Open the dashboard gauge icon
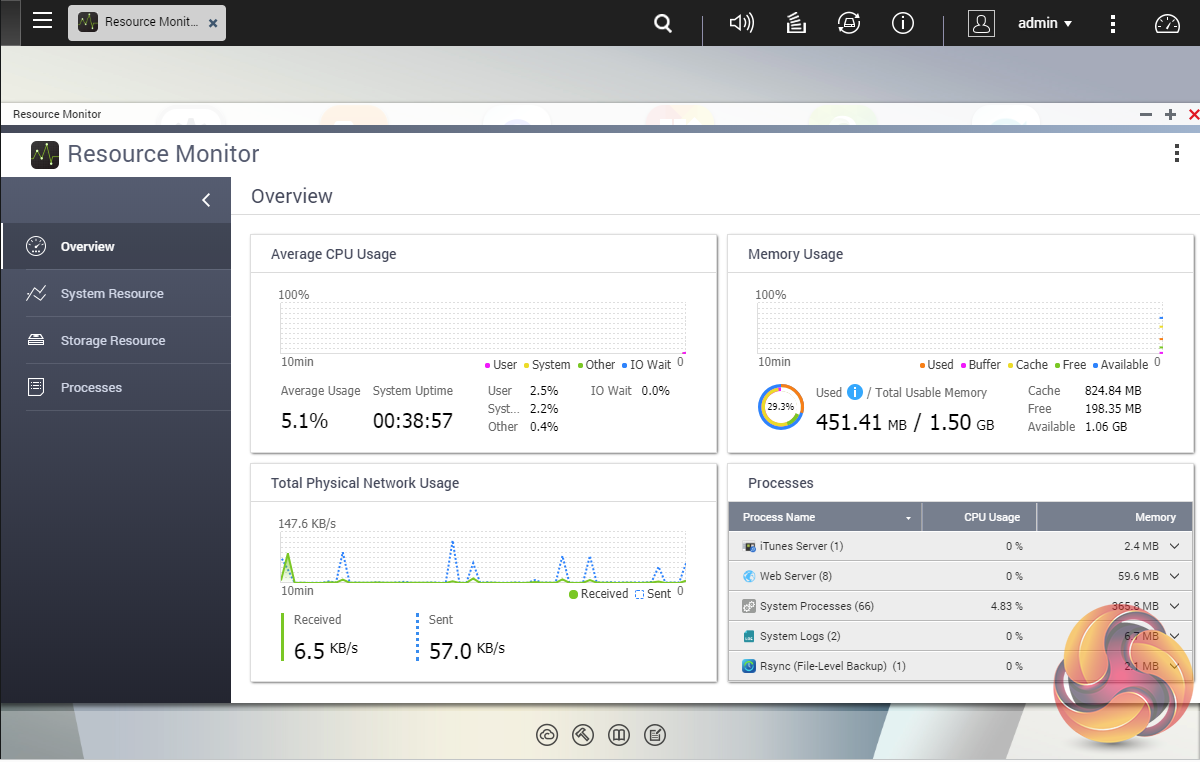1200x762 pixels. (1167, 23)
